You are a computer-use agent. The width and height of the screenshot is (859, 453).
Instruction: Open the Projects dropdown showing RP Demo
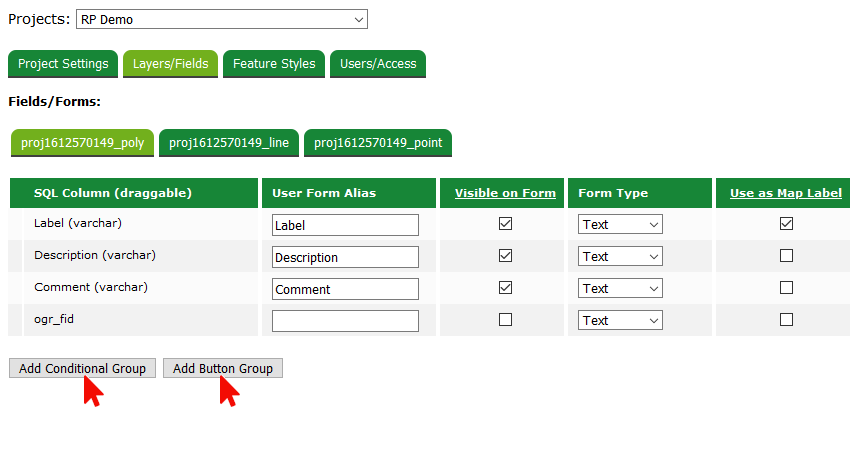click(221, 19)
